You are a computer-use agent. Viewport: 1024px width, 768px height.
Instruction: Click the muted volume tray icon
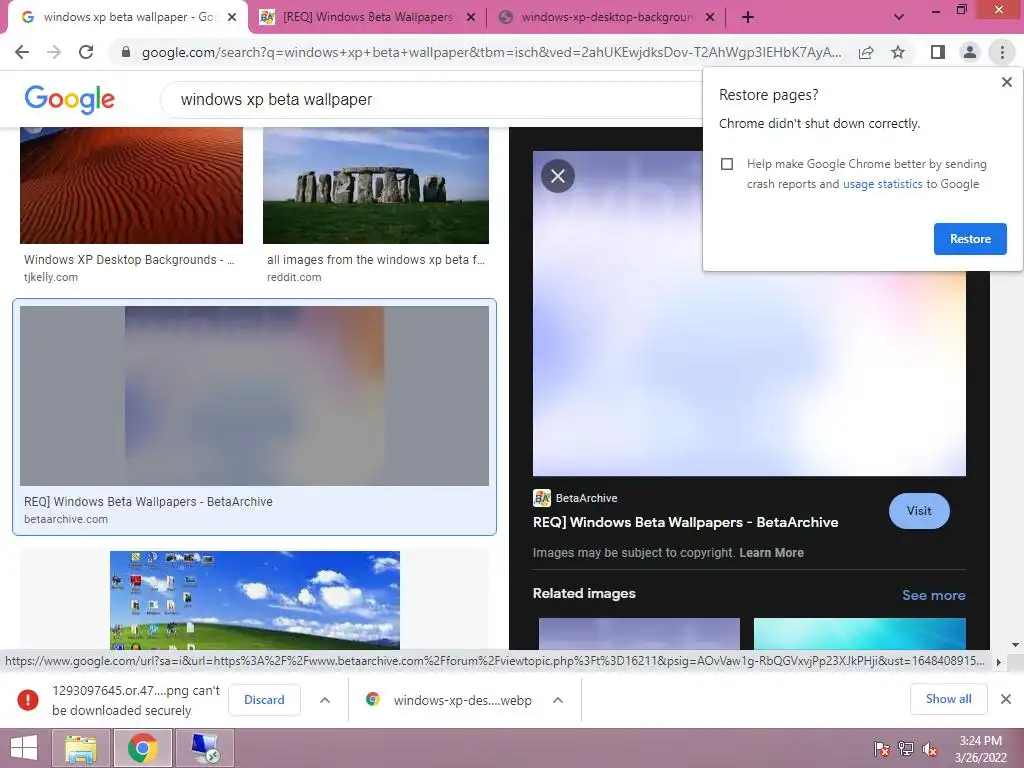click(930, 749)
